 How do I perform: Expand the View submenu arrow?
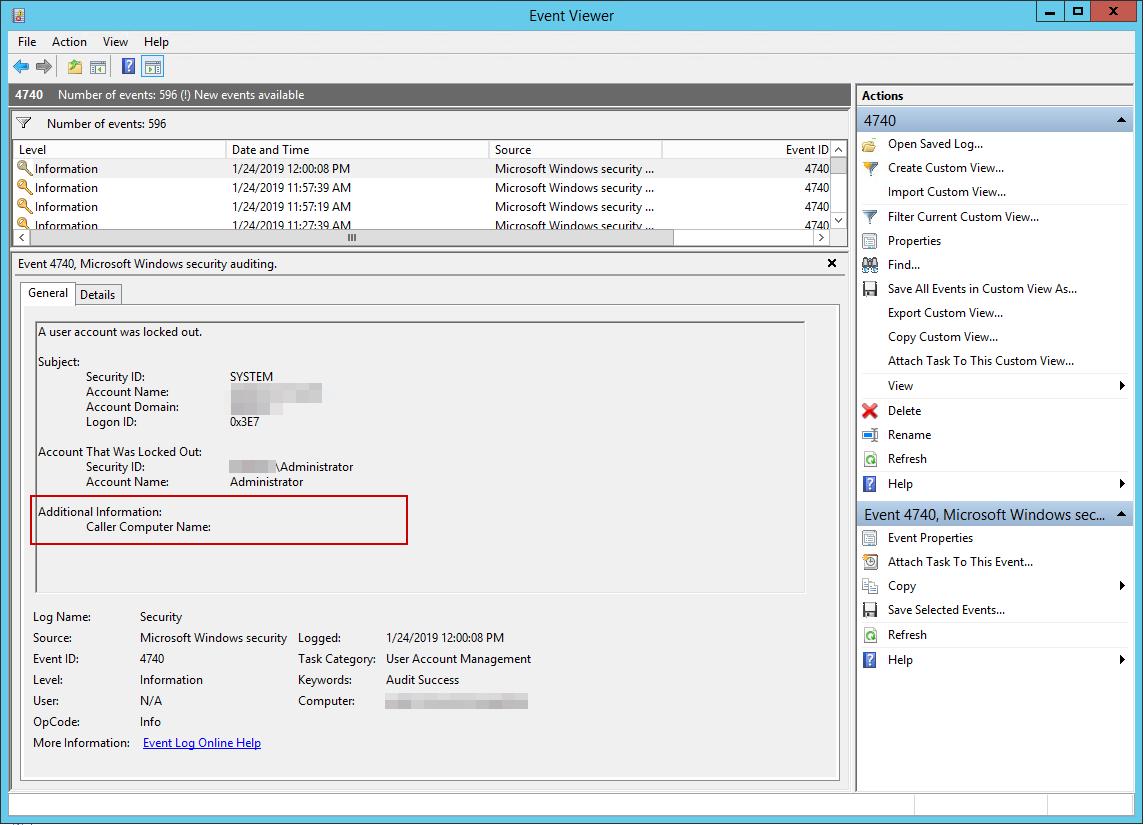click(x=1122, y=385)
